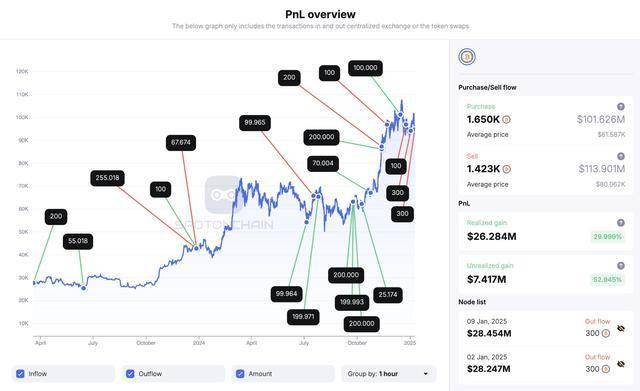The image size is (640, 391).
Task: Open the Group by 1 hour dropdown
Action: (388, 373)
